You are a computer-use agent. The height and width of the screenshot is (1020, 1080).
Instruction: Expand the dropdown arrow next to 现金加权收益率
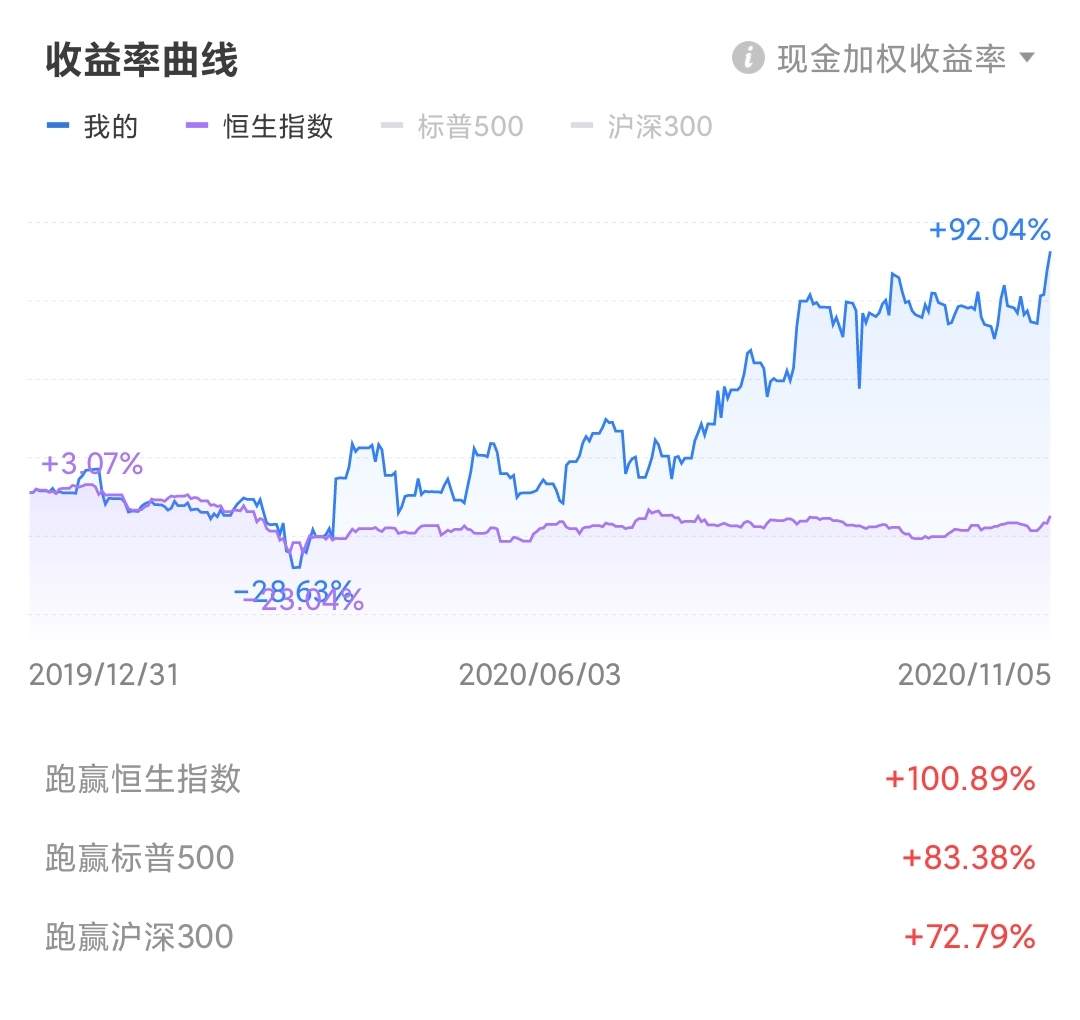pos(1027,58)
